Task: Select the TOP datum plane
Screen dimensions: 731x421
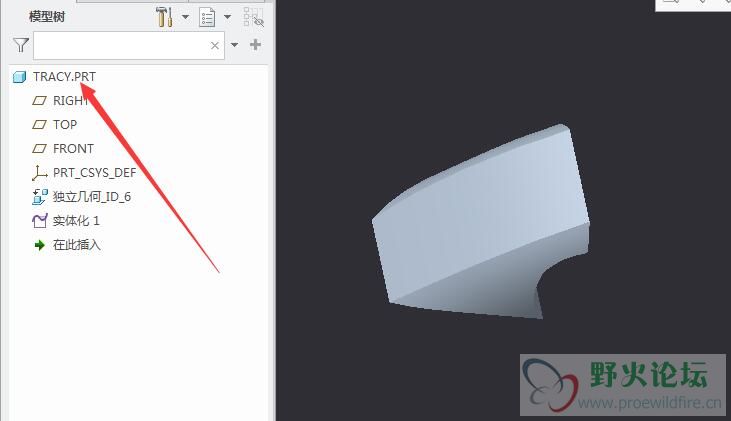Action: pyautogui.click(x=65, y=125)
